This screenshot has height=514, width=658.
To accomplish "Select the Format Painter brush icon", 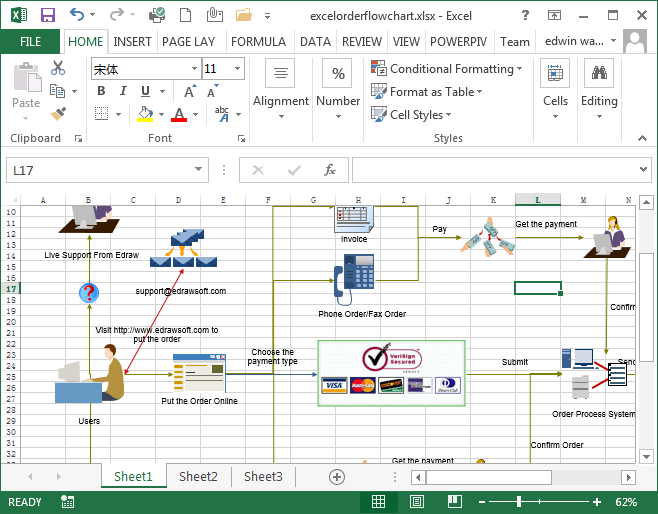I will (58, 113).
